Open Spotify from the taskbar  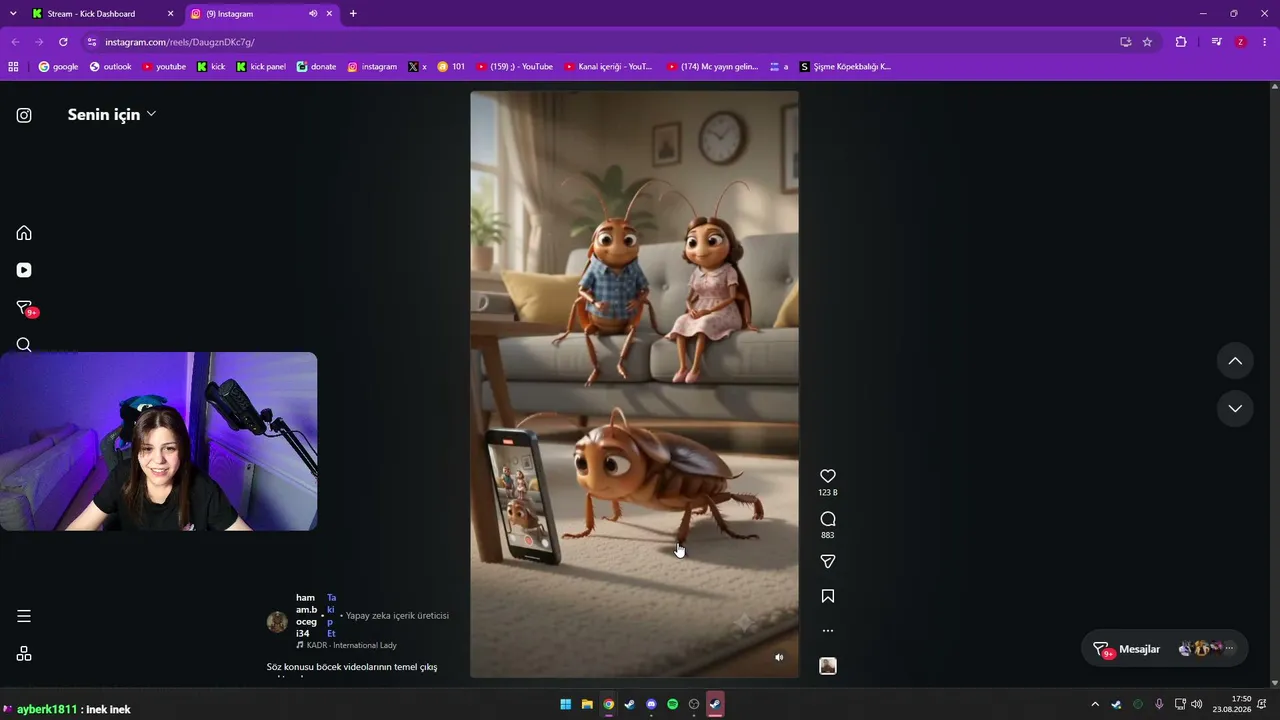[672, 704]
